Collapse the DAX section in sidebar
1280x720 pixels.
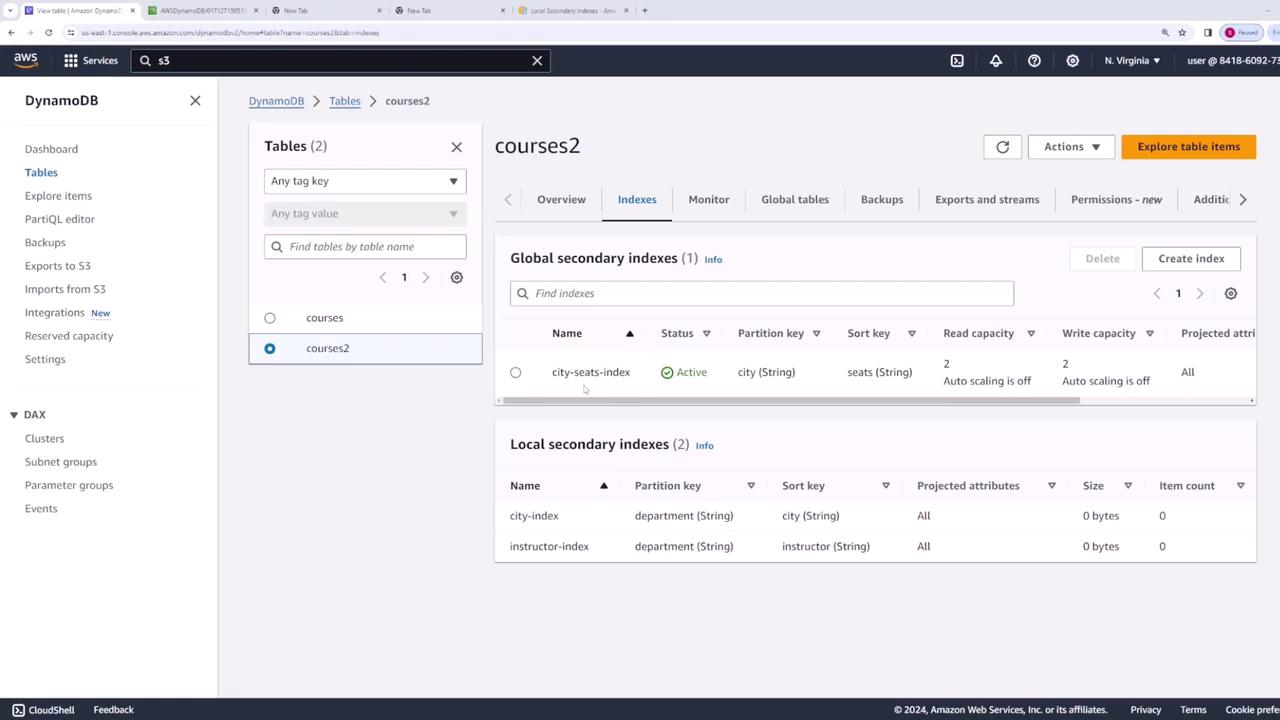14,415
